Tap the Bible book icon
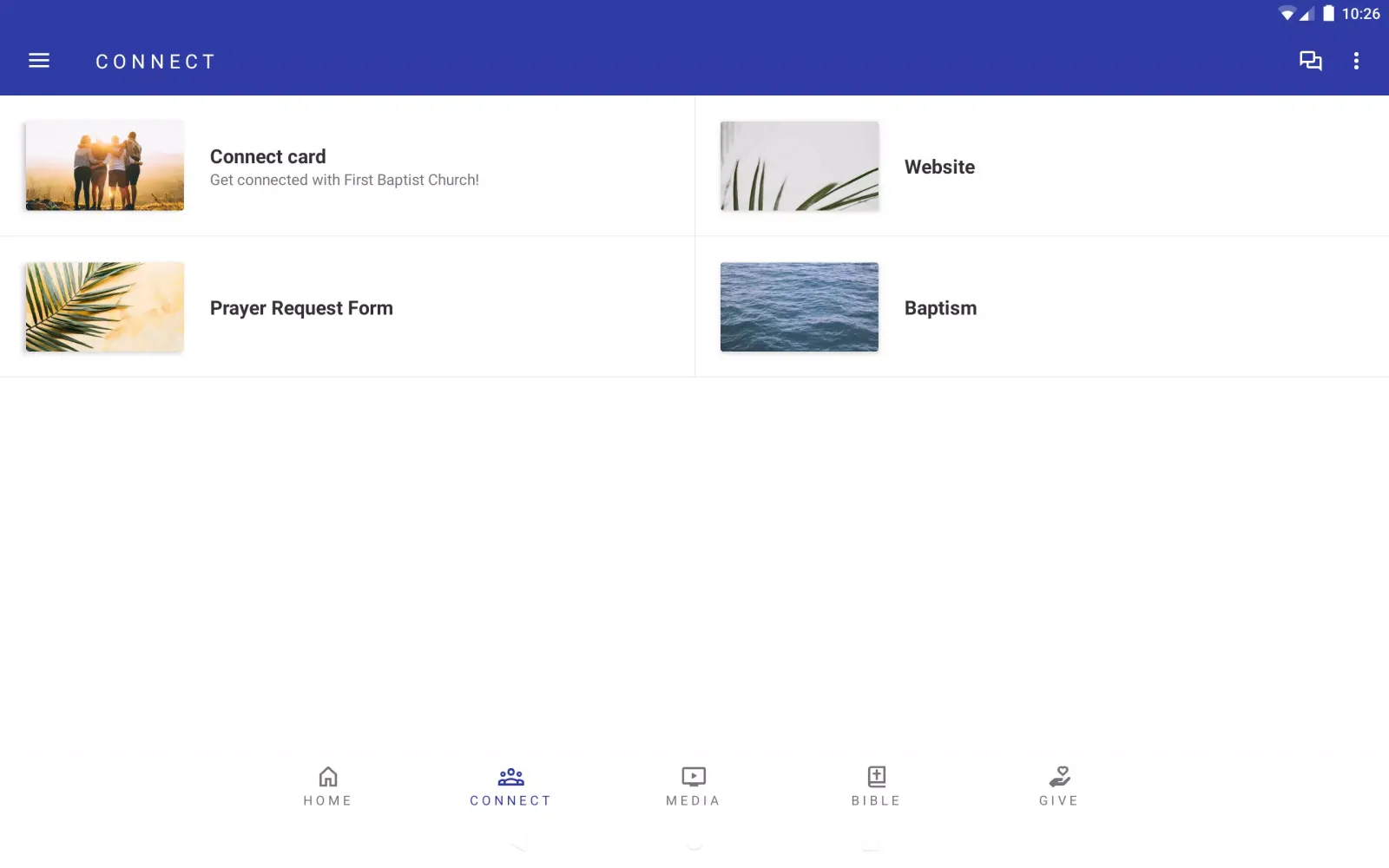The height and width of the screenshot is (868, 1389). tap(876, 776)
